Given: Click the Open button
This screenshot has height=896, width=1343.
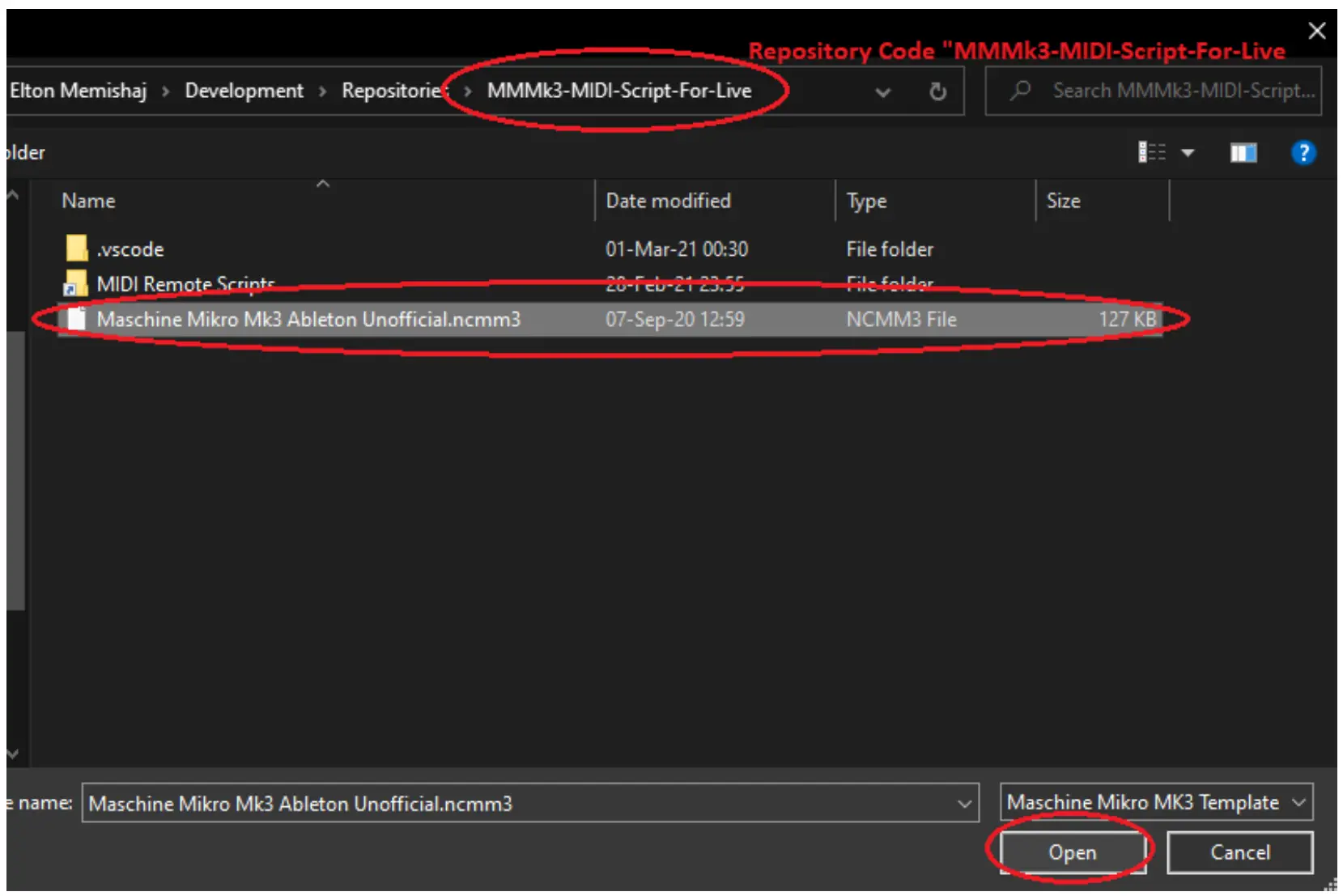Looking at the screenshot, I should [x=1071, y=852].
